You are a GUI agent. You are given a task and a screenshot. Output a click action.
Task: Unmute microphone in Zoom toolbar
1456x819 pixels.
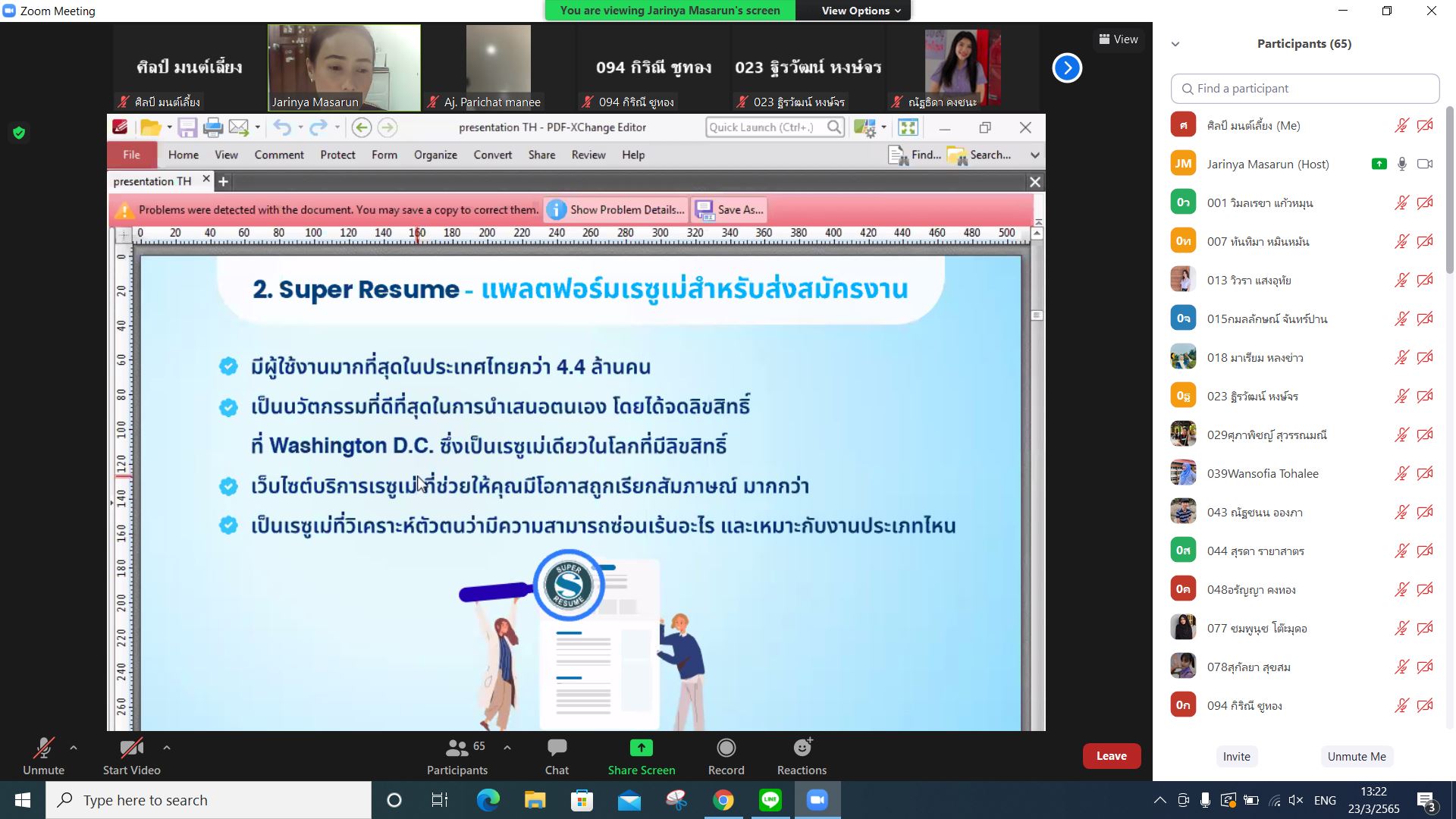[x=43, y=757]
